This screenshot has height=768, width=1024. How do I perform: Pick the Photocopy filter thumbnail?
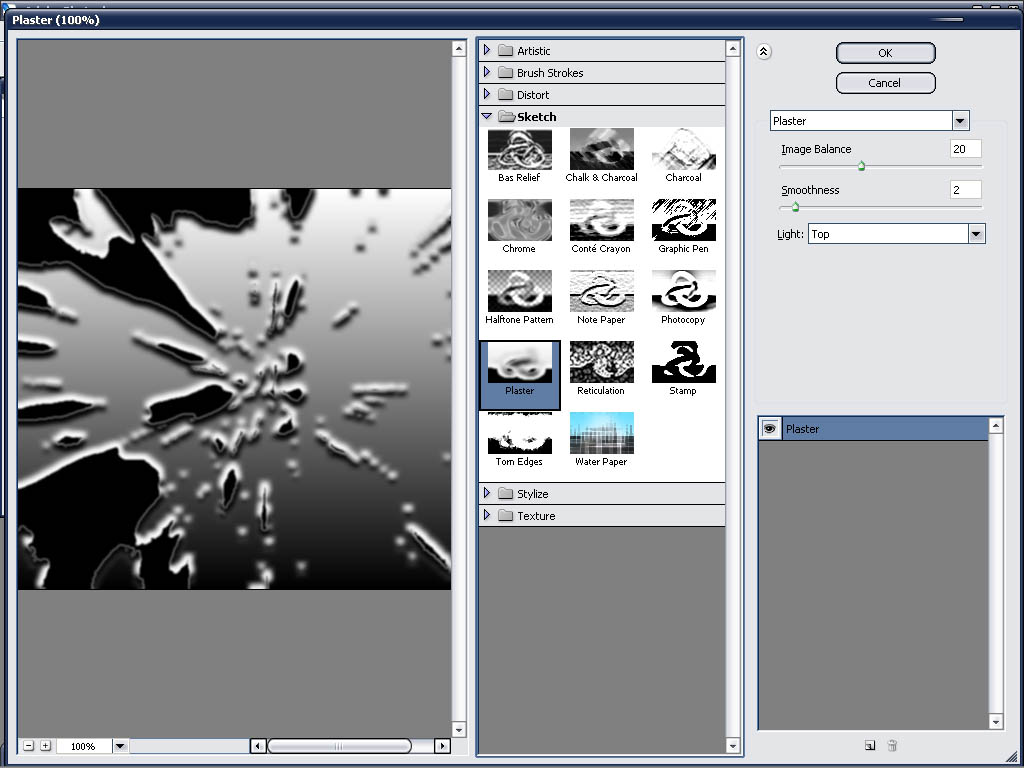click(x=683, y=292)
